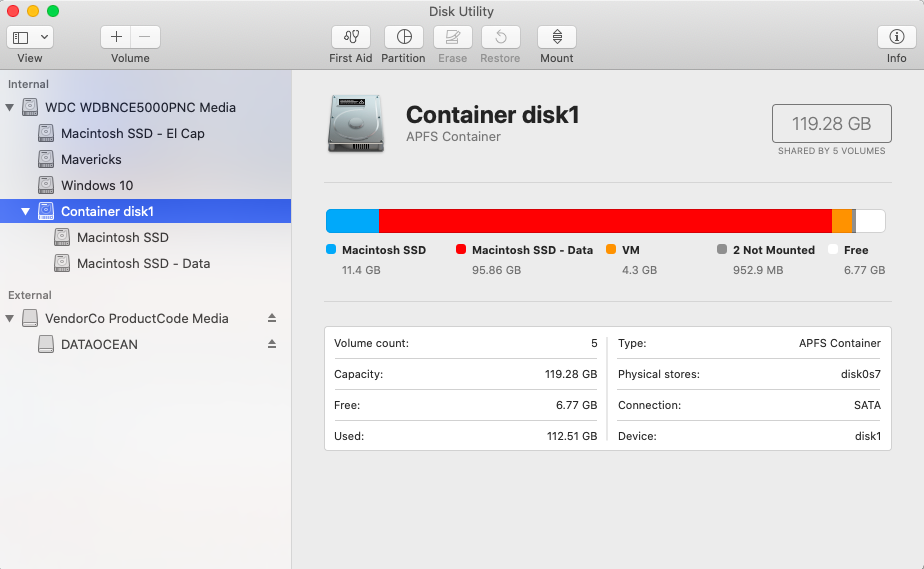Image resolution: width=924 pixels, height=569 pixels.
Task: Click the Erase toolbar icon
Action: [x=453, y=37]
